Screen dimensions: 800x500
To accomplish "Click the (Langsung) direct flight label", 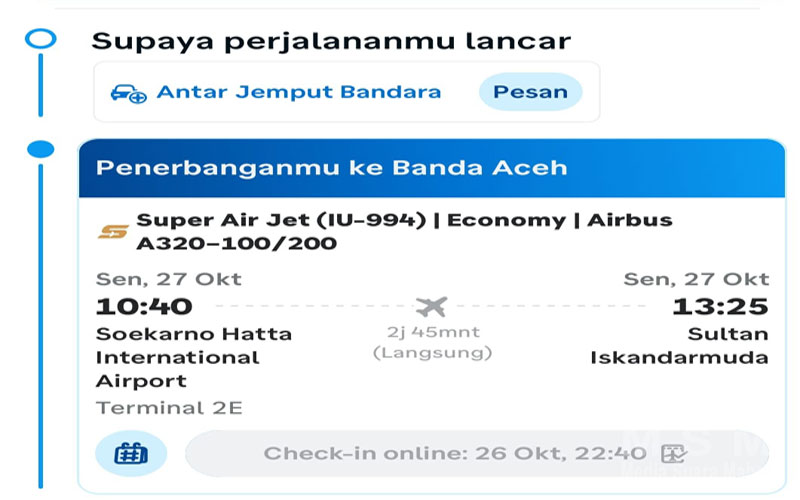I will [x=431, y=353].
